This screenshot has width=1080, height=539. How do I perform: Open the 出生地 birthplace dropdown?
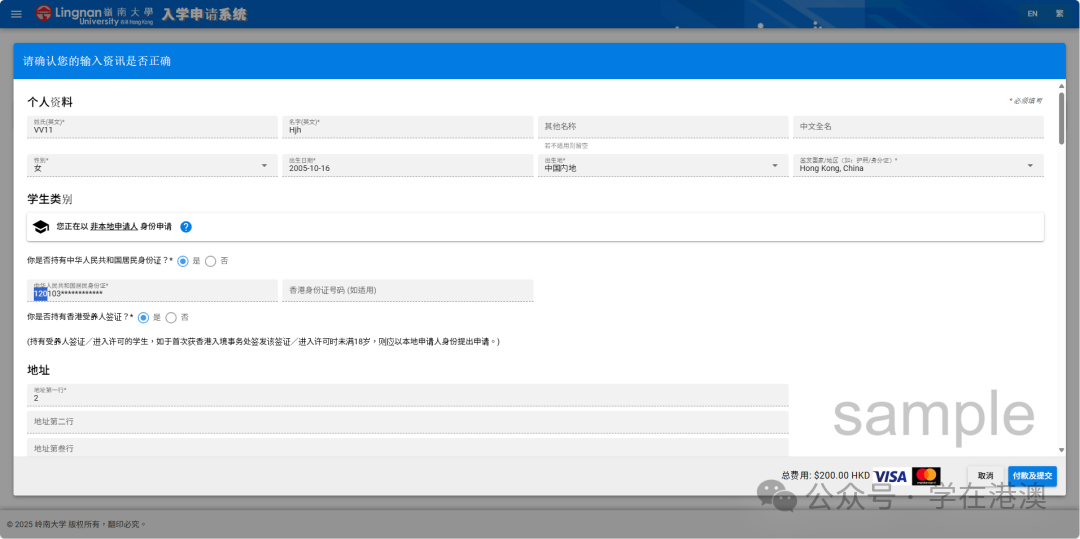pos(774,166)
